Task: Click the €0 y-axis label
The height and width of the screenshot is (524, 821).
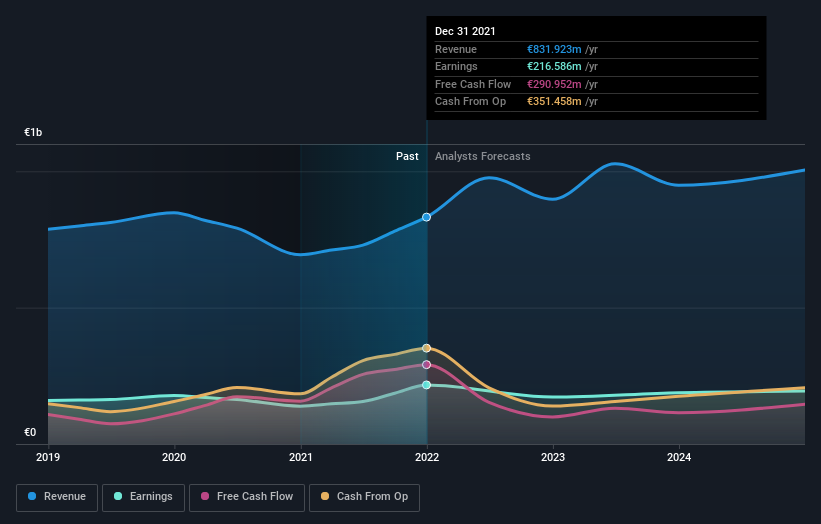Action: click(x=30, y=432)
